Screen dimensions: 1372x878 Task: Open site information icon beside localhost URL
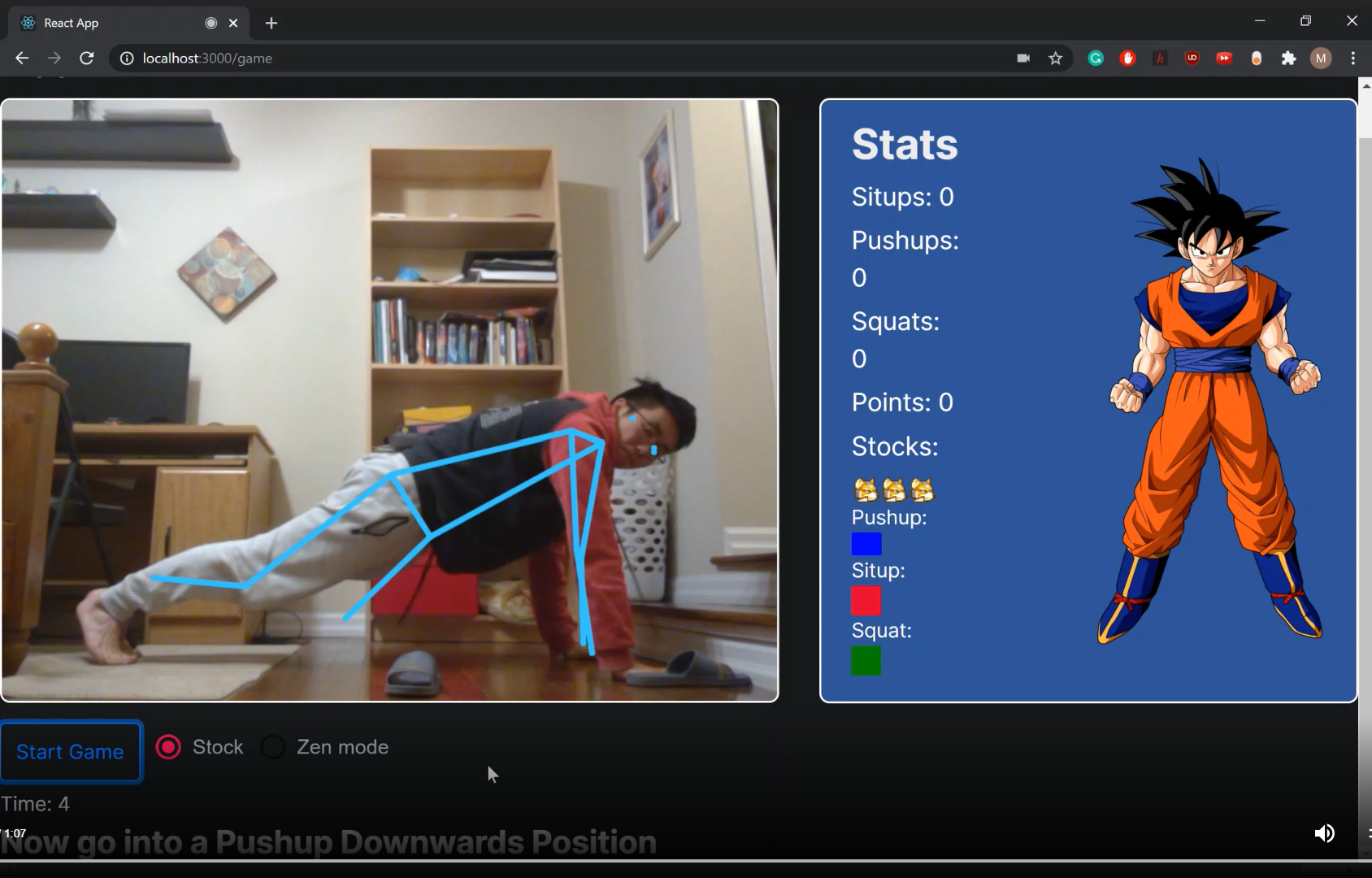126,59
